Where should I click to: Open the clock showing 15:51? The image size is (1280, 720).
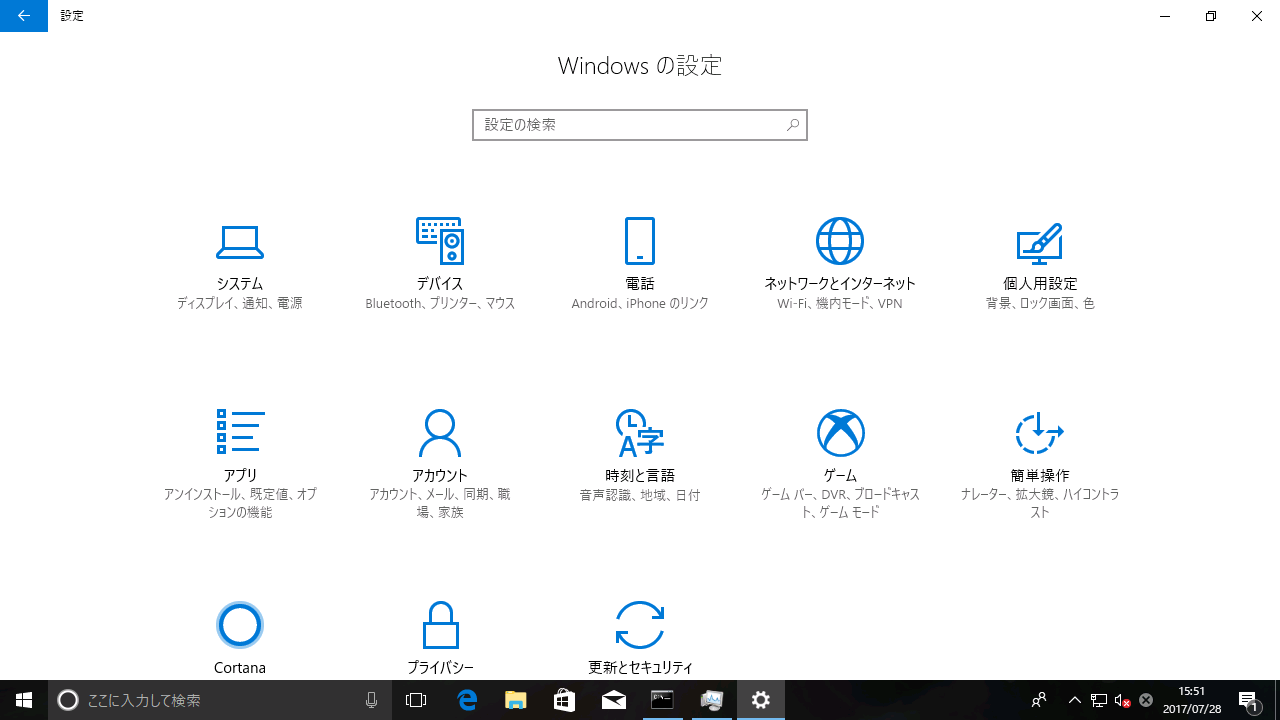pos(1192,700)
